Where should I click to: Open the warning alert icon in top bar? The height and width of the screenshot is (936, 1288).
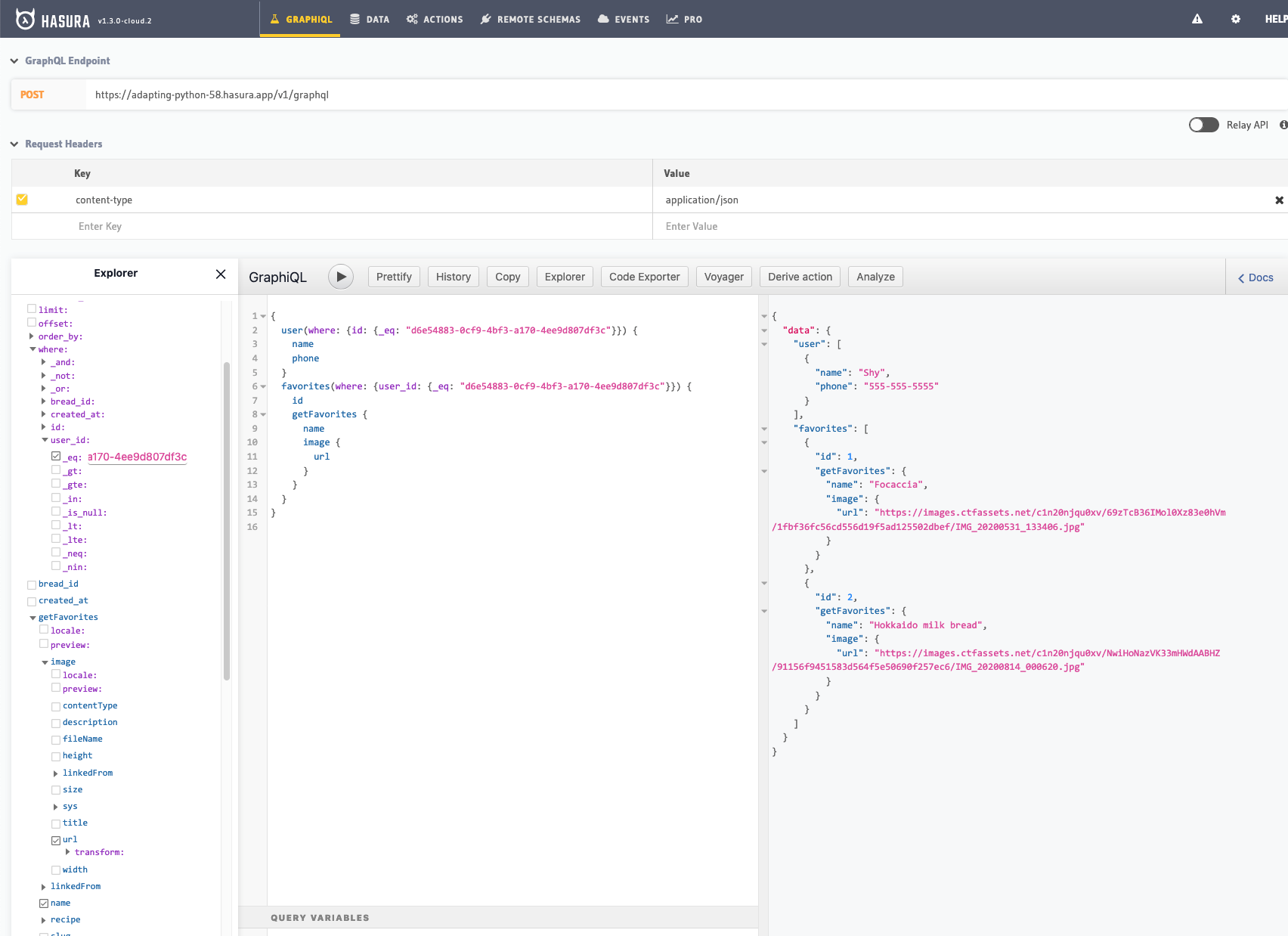(x=1197, y=19)
